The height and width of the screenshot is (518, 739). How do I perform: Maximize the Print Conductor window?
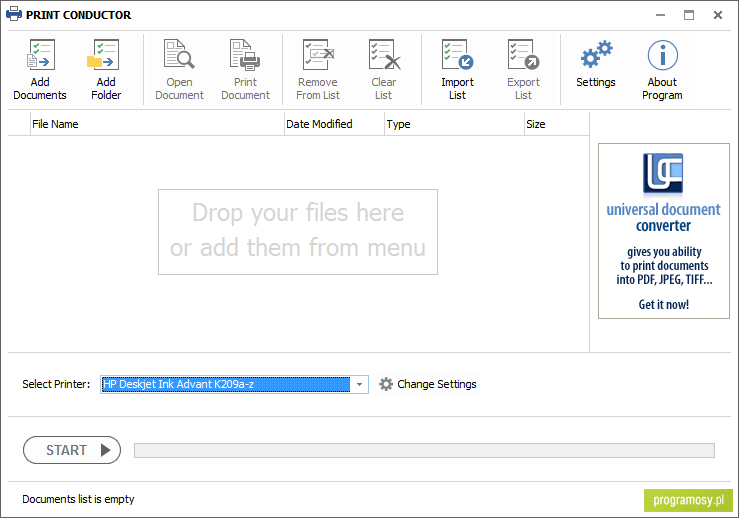point(689,15)
